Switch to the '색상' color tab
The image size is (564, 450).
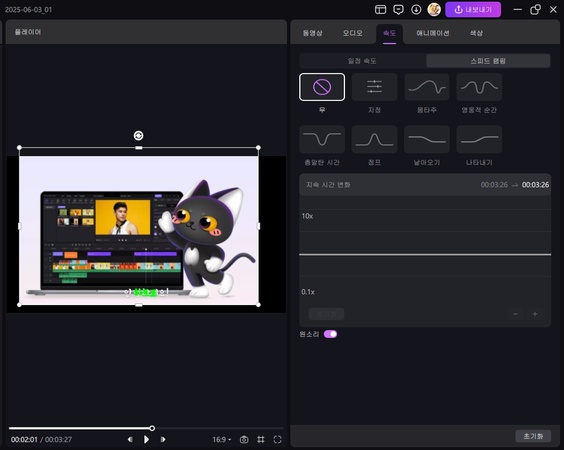(x=476, y=33)
